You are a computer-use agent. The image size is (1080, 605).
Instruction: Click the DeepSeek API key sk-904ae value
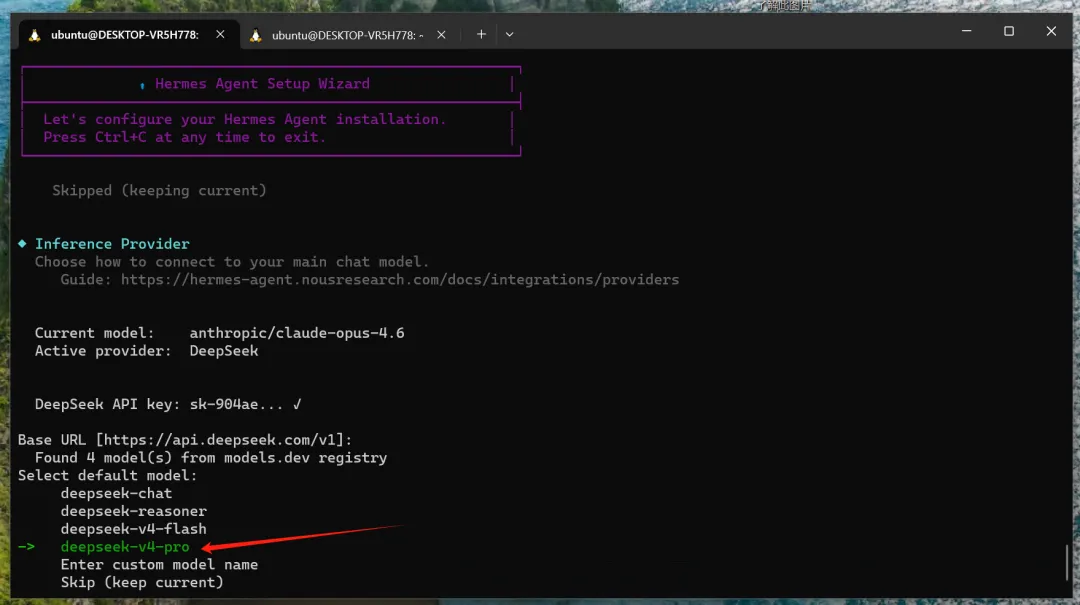pyautogui.click(x=236, y=404)
